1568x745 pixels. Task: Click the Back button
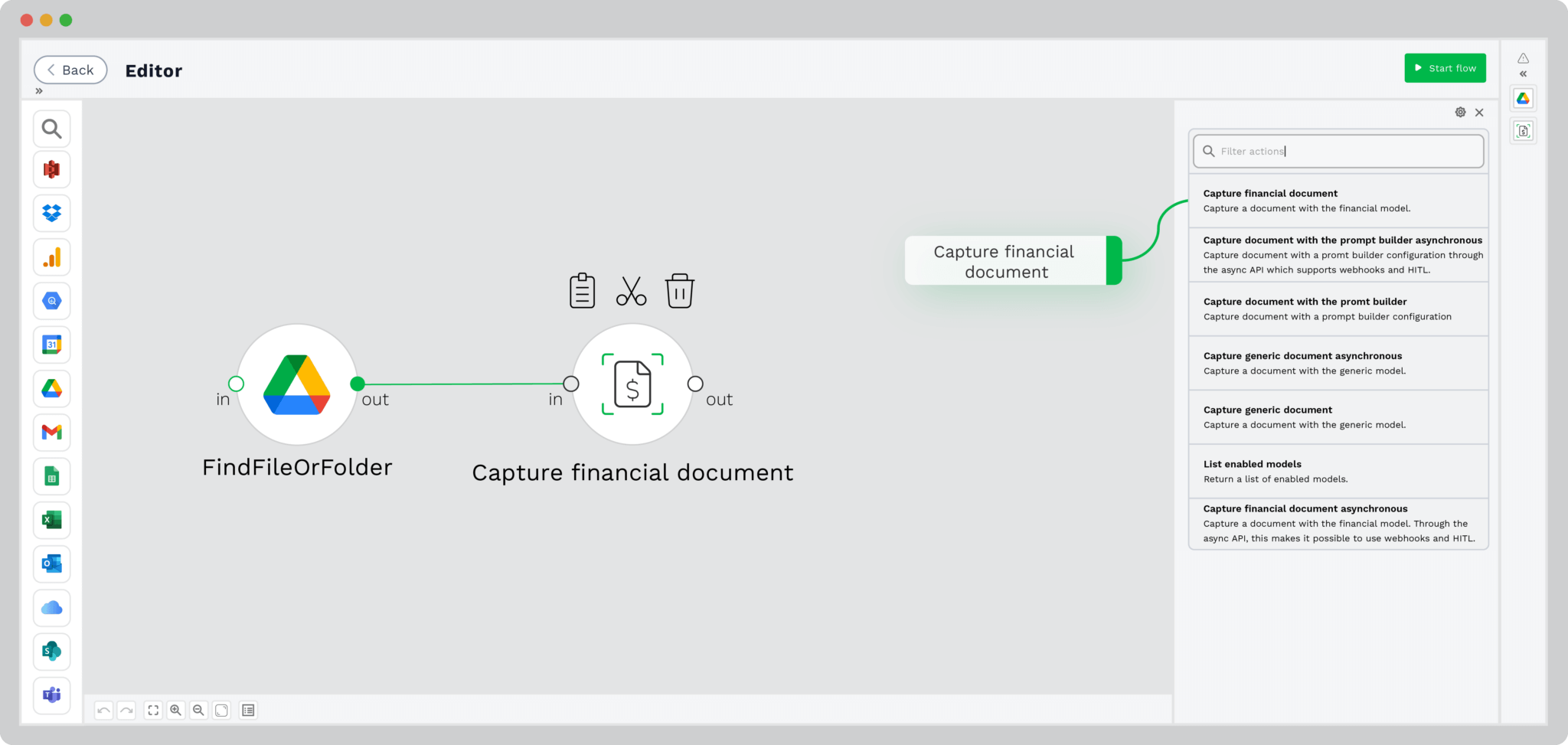pos(70,69)
